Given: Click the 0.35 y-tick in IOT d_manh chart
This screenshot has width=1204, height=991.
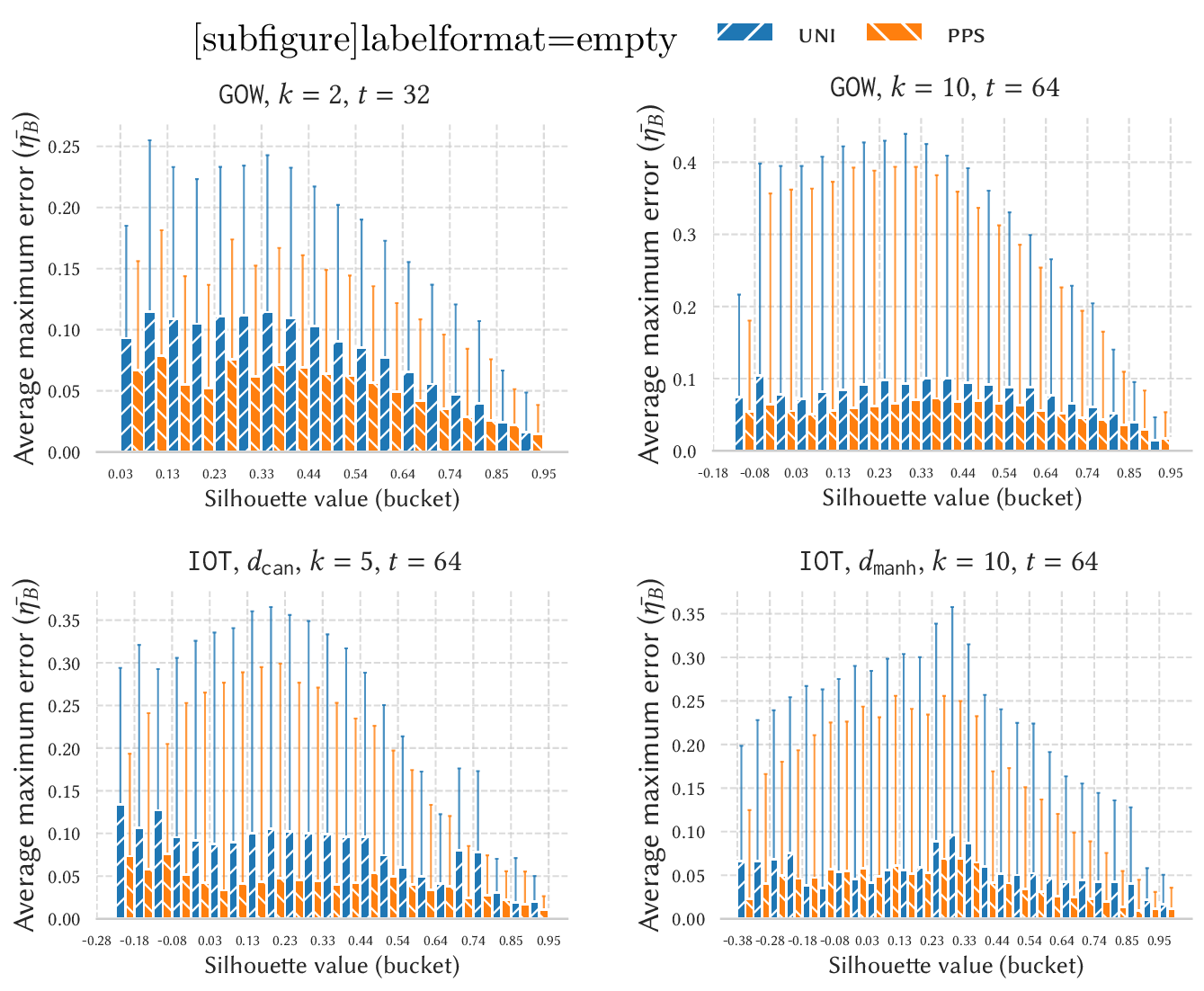Looking at the screenshot, I should pos(690,615).
